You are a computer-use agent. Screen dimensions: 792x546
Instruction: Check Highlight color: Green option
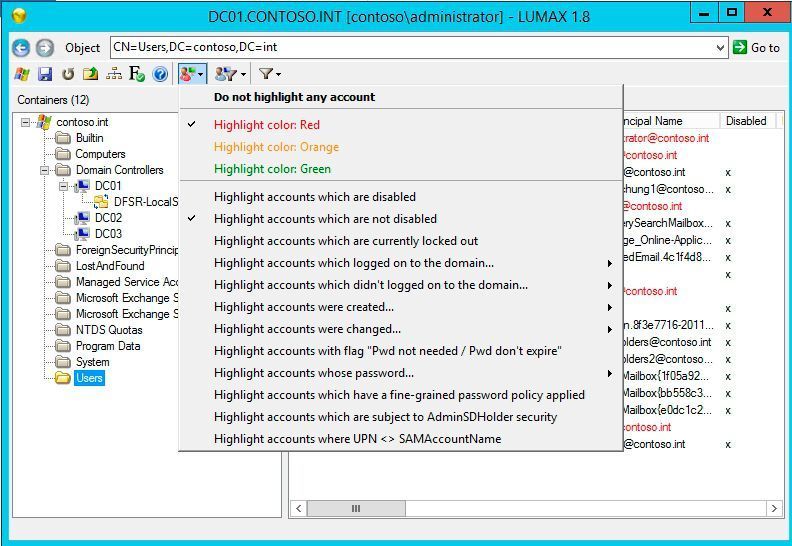[401, 169]
